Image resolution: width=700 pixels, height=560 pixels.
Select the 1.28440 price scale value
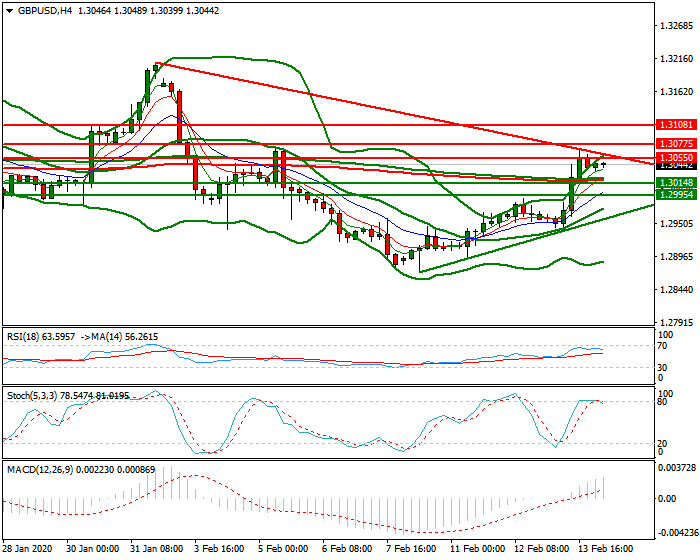(x=677, y=289)
